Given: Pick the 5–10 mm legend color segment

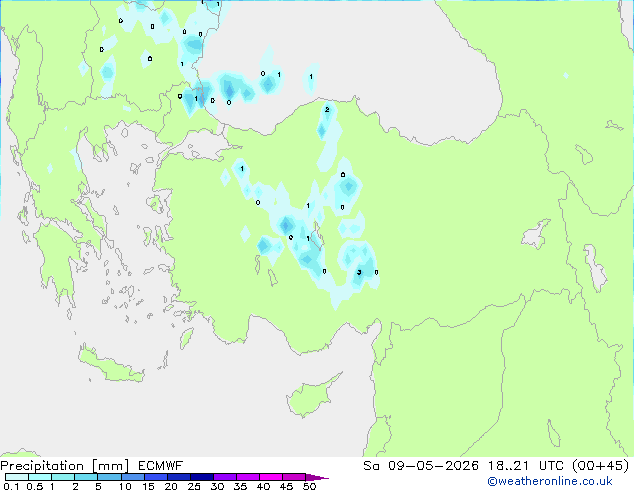Looking at the screenshot, I should point(110,477).
